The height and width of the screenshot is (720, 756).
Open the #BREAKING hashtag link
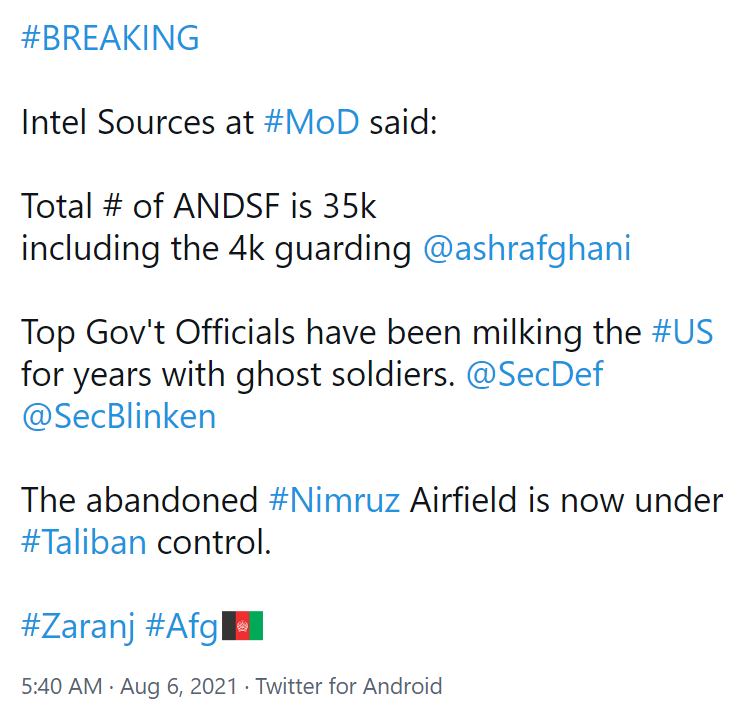(110, 38)
